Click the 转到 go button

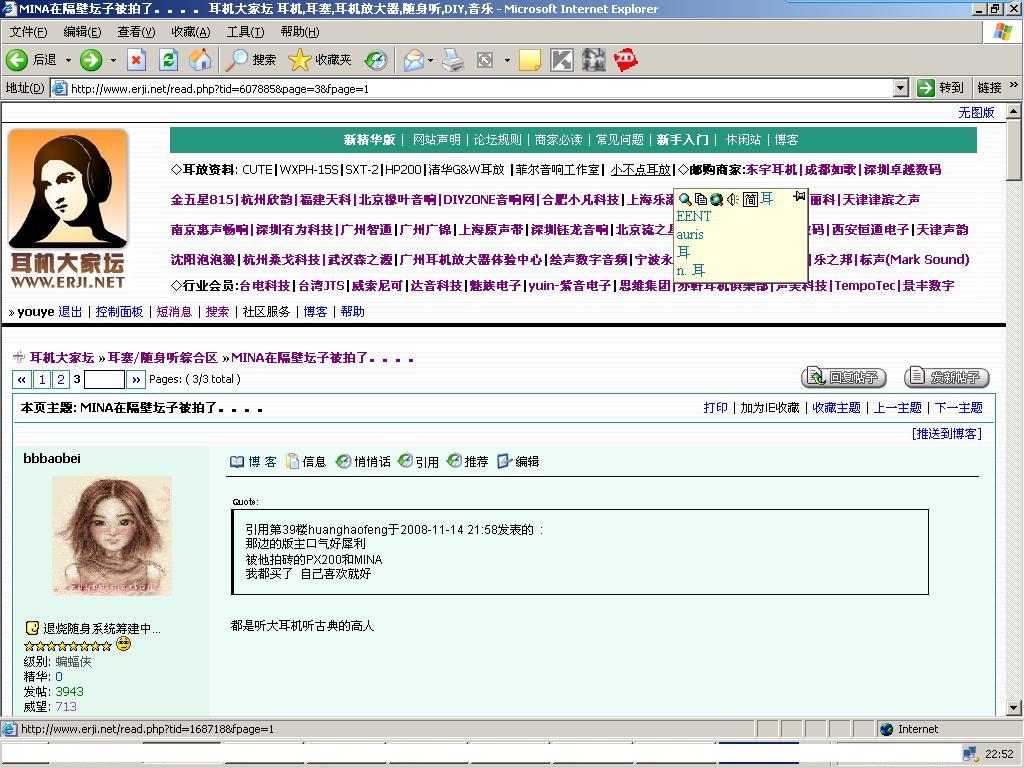[x=940, y=88]
